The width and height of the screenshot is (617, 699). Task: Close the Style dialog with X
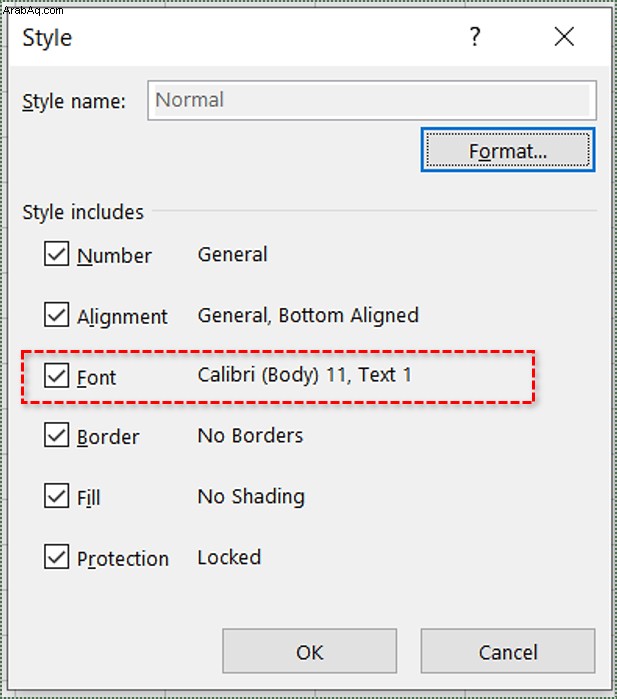click(x=564, y=38)
